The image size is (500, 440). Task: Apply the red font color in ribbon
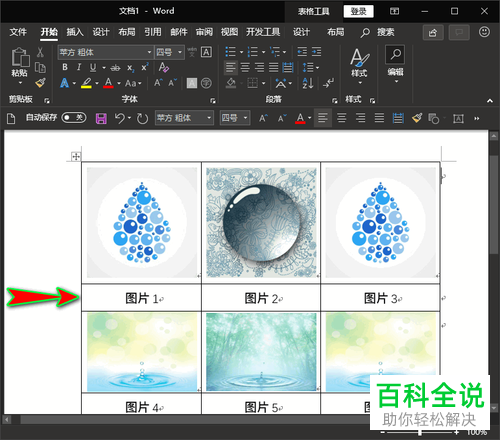point(108,83)
